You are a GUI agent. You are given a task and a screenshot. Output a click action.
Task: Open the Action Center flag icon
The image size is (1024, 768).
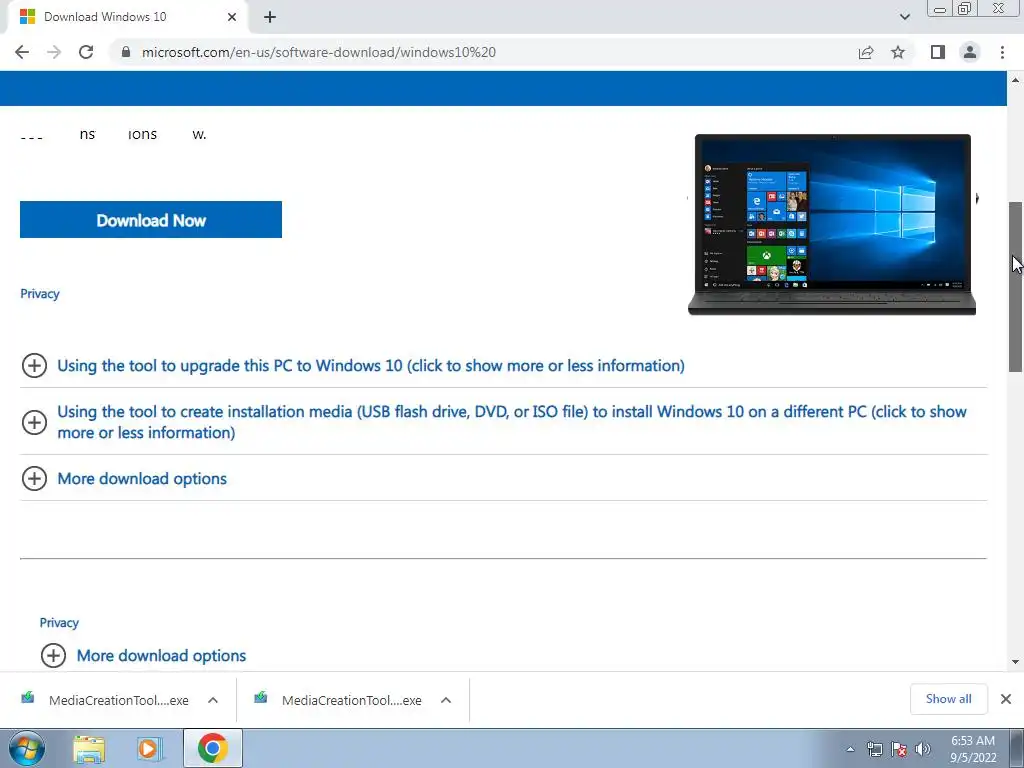899,750
